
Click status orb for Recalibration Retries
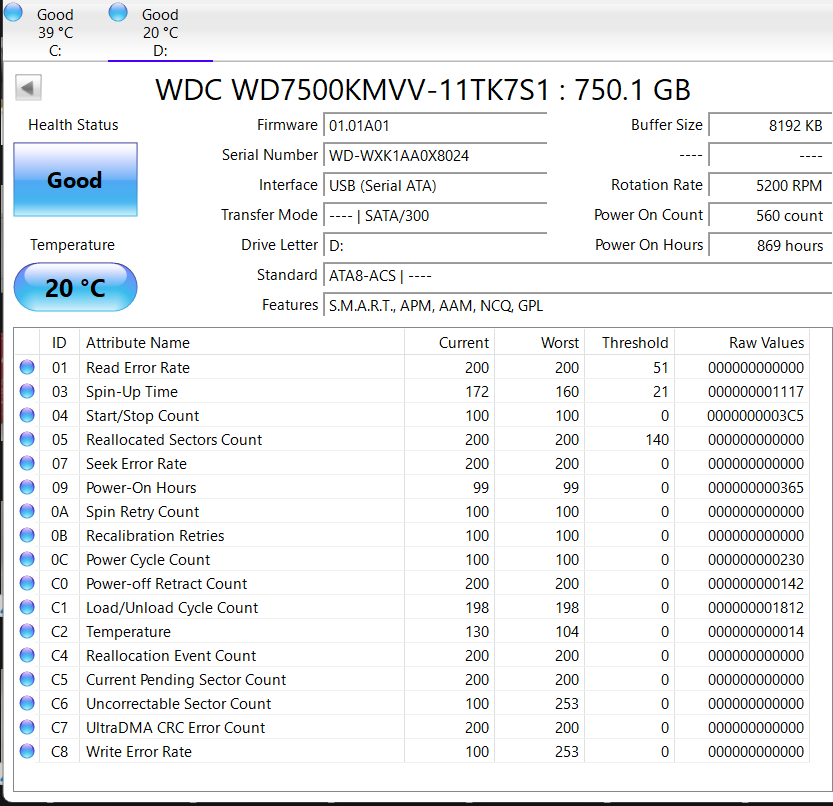point(27,535)
